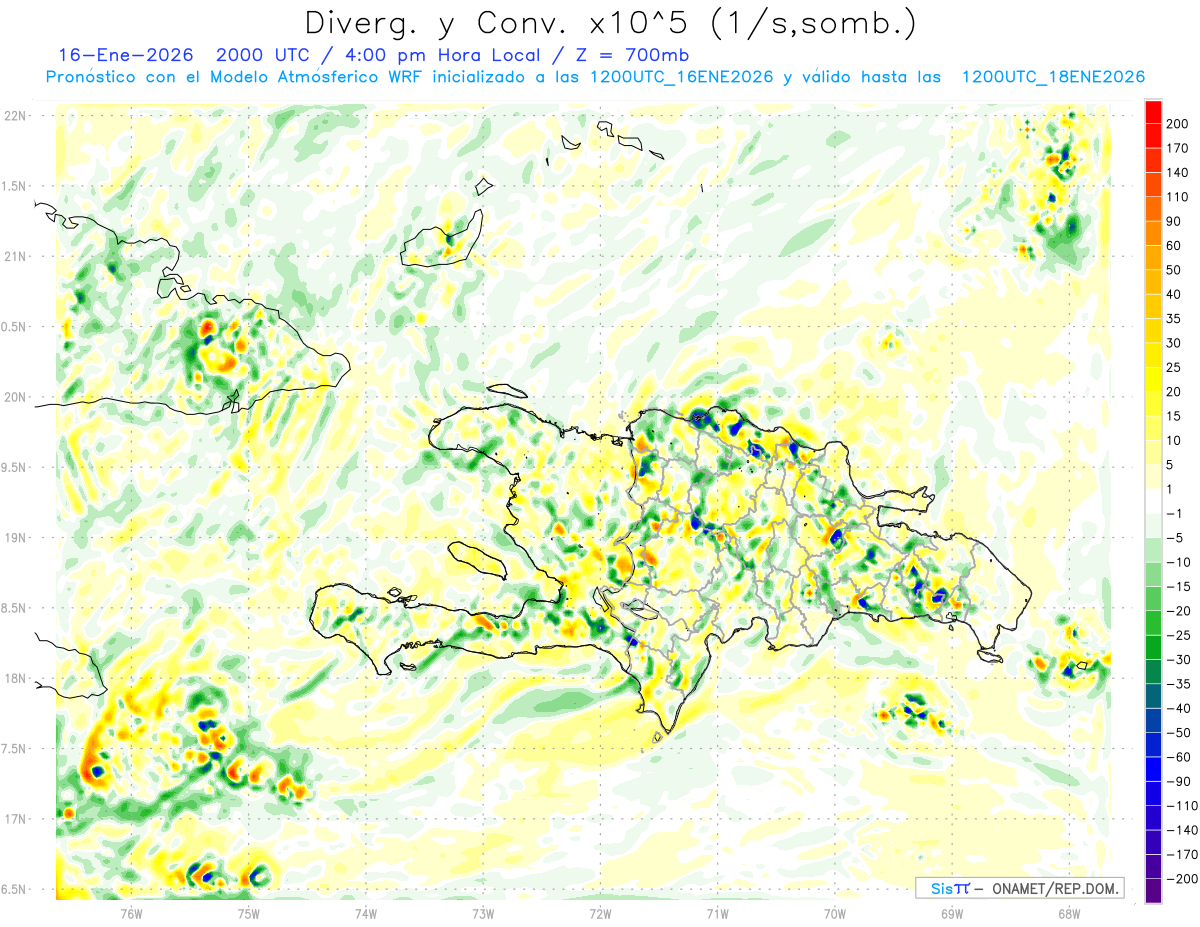This screenshot has height=927, width=1200.
Task: Click the "69W" longitude axis label
Action: tap(952, 913)
